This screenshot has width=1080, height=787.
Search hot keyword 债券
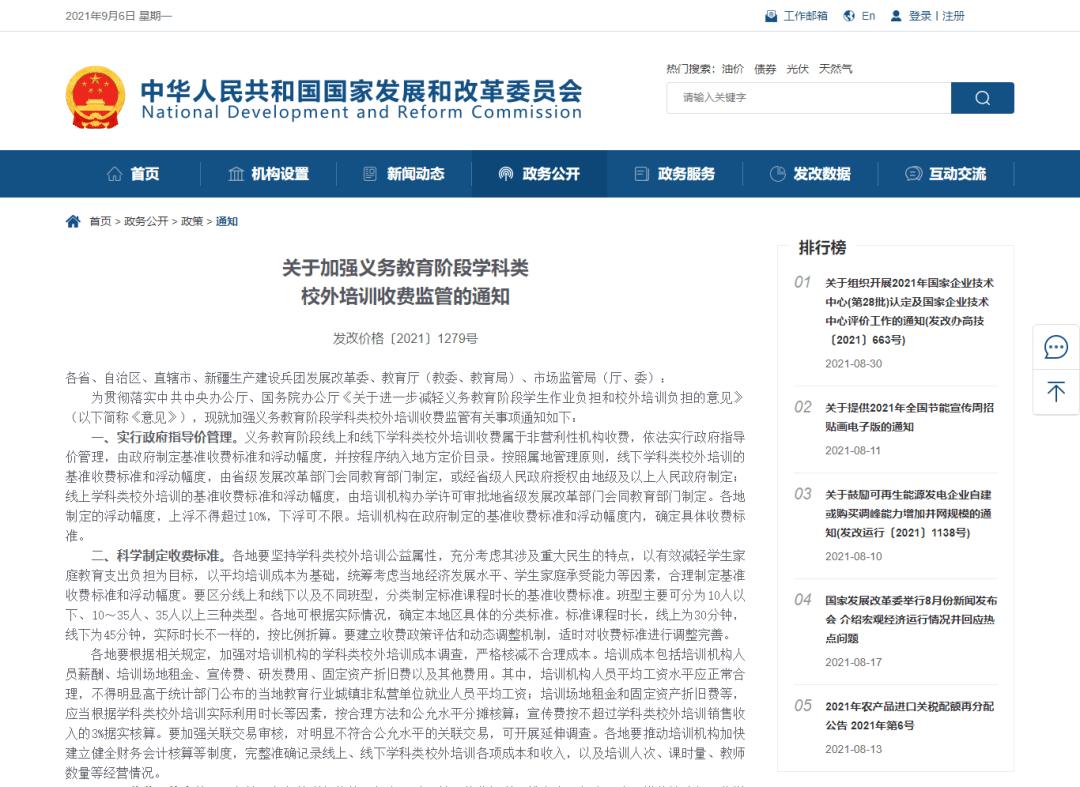[x=765, y=69]
